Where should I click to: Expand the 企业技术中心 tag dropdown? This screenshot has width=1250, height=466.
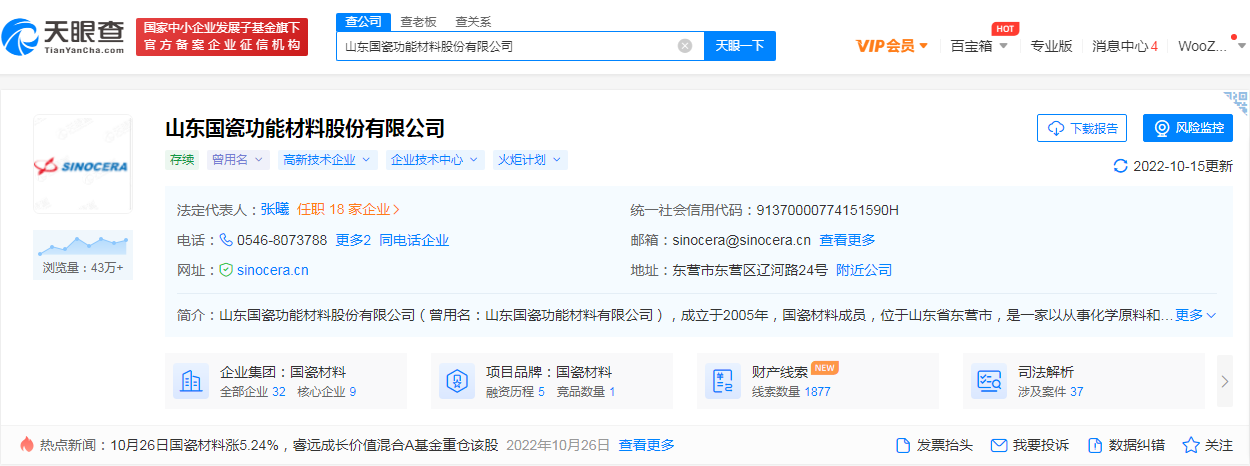tap(435, 159)
